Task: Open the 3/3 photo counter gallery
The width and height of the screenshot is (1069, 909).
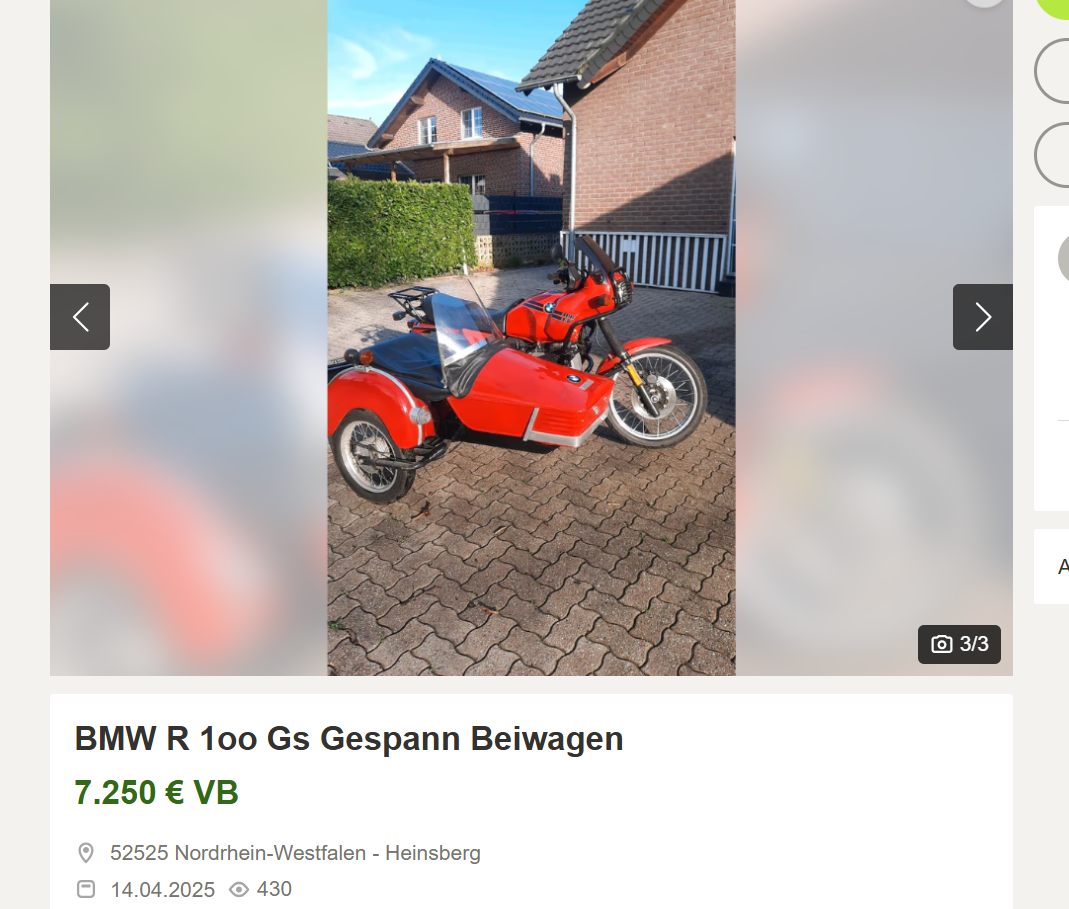Action: tap(959, 644)
